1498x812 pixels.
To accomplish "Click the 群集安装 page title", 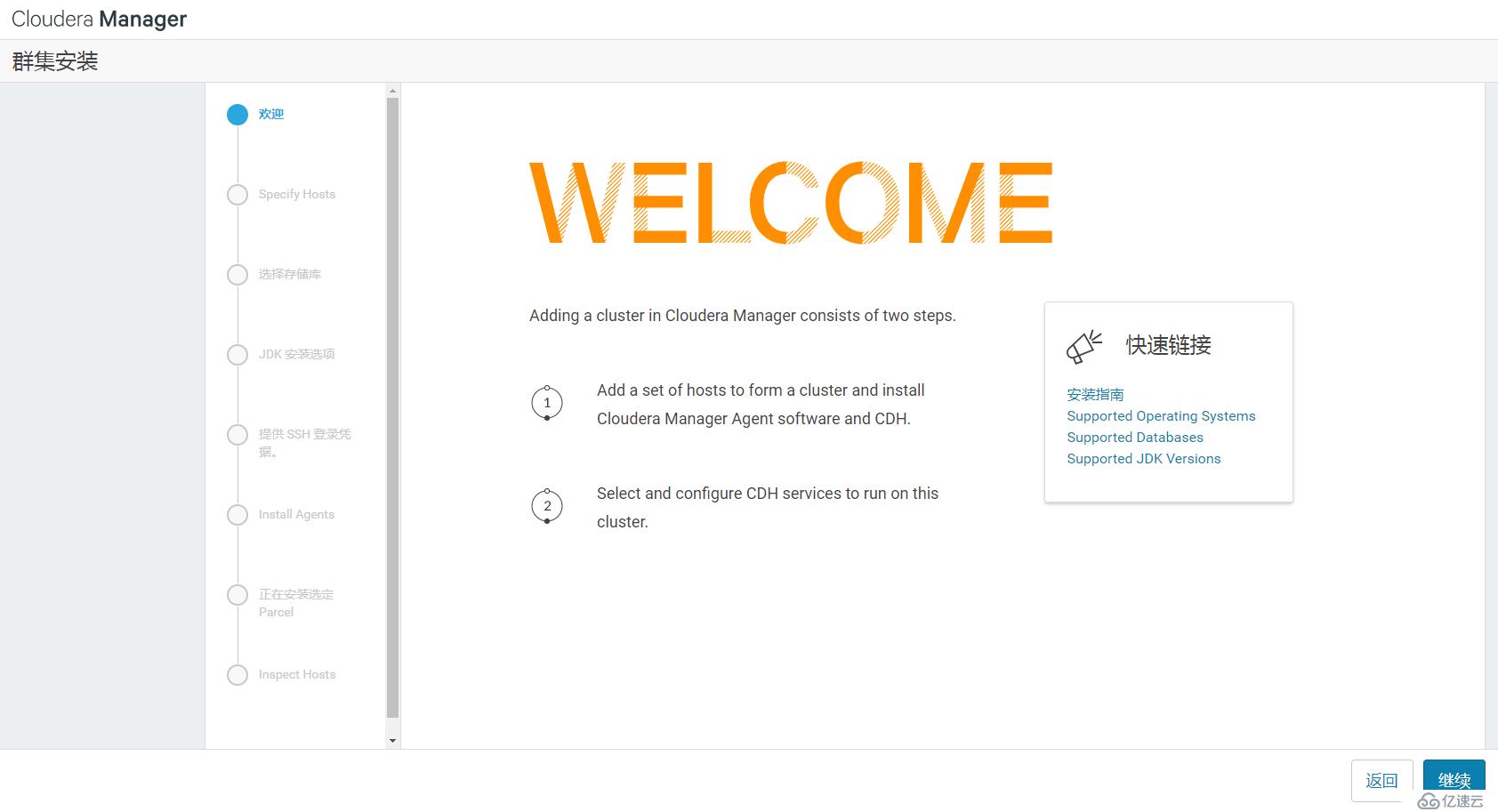I will pos(55,61).
